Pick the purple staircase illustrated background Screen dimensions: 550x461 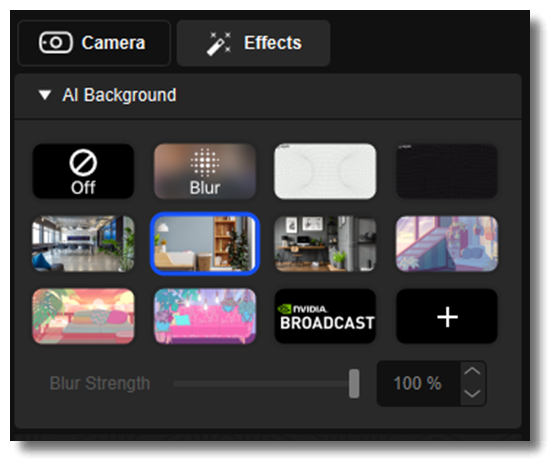click(447, 244)
